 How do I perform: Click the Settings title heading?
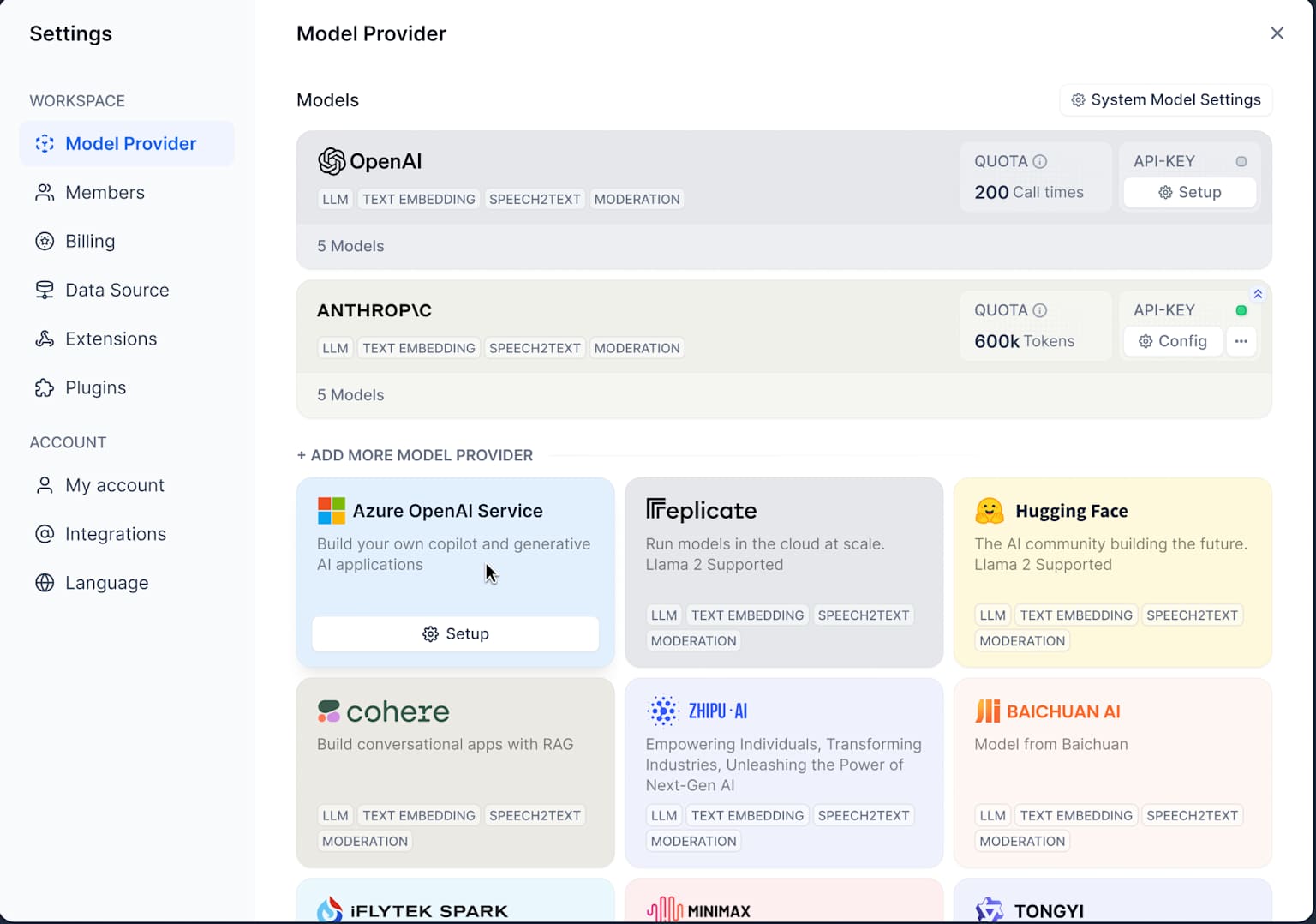[x=70, y=33]
